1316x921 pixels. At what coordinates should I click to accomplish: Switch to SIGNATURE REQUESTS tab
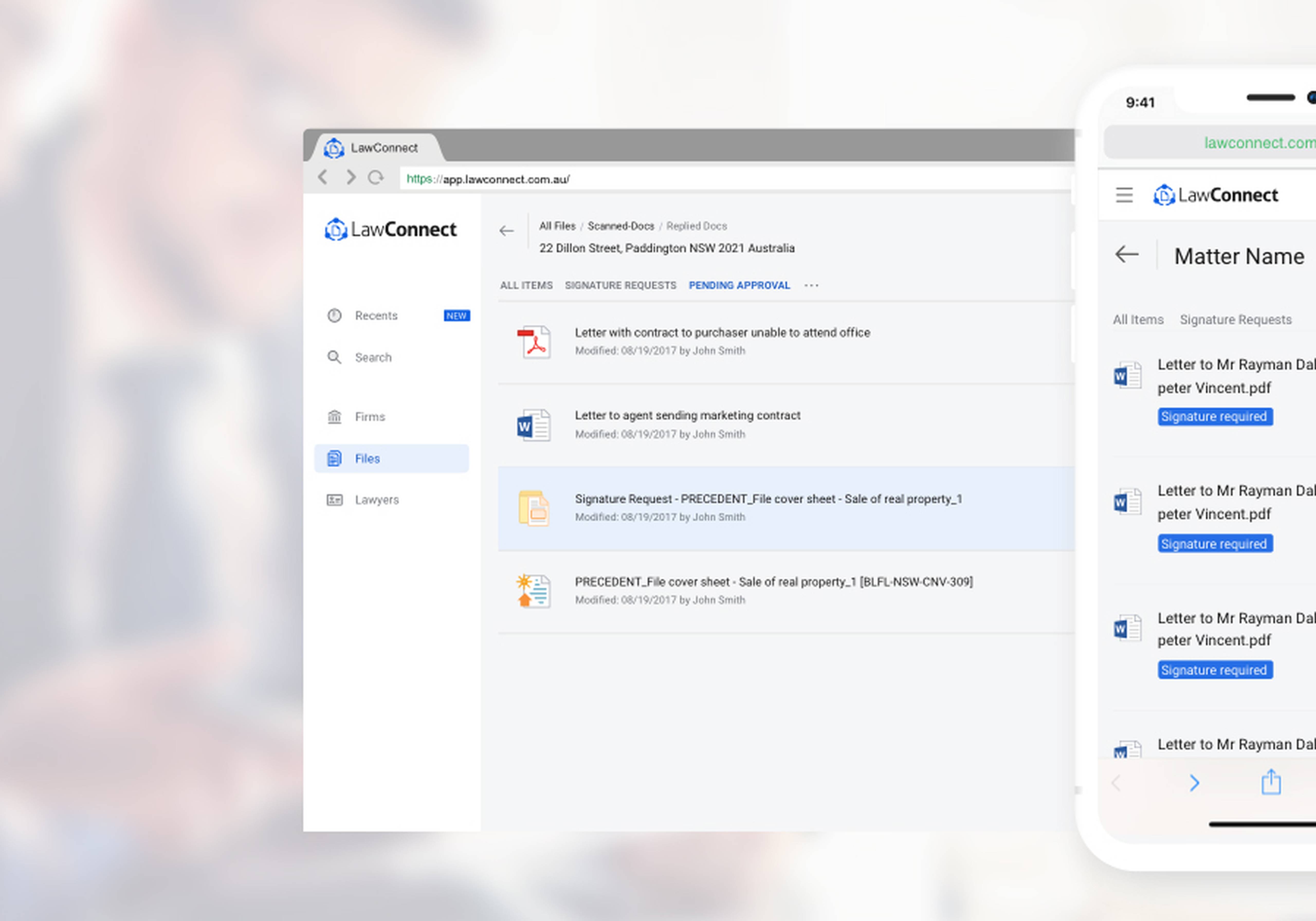click(621, 285)
